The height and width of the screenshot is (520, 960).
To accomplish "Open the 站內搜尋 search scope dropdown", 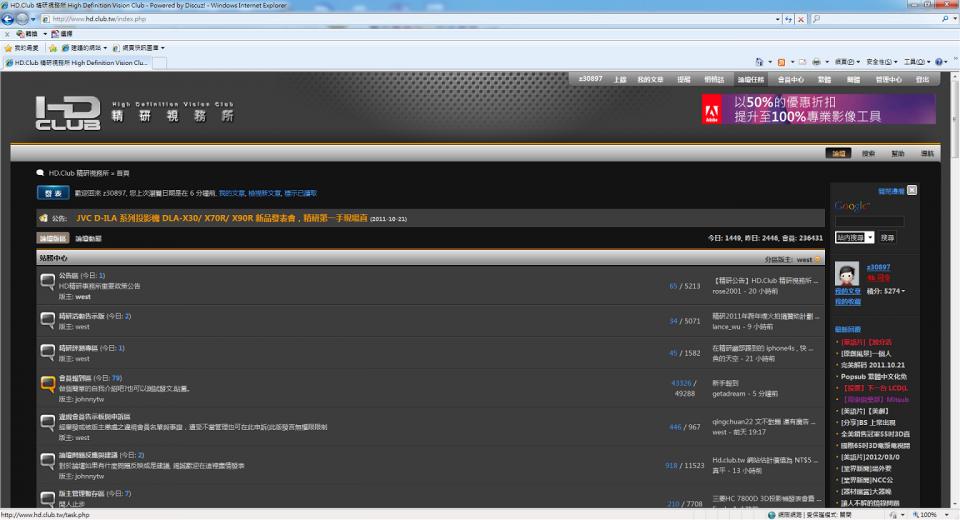I will (x=855, y=238).
